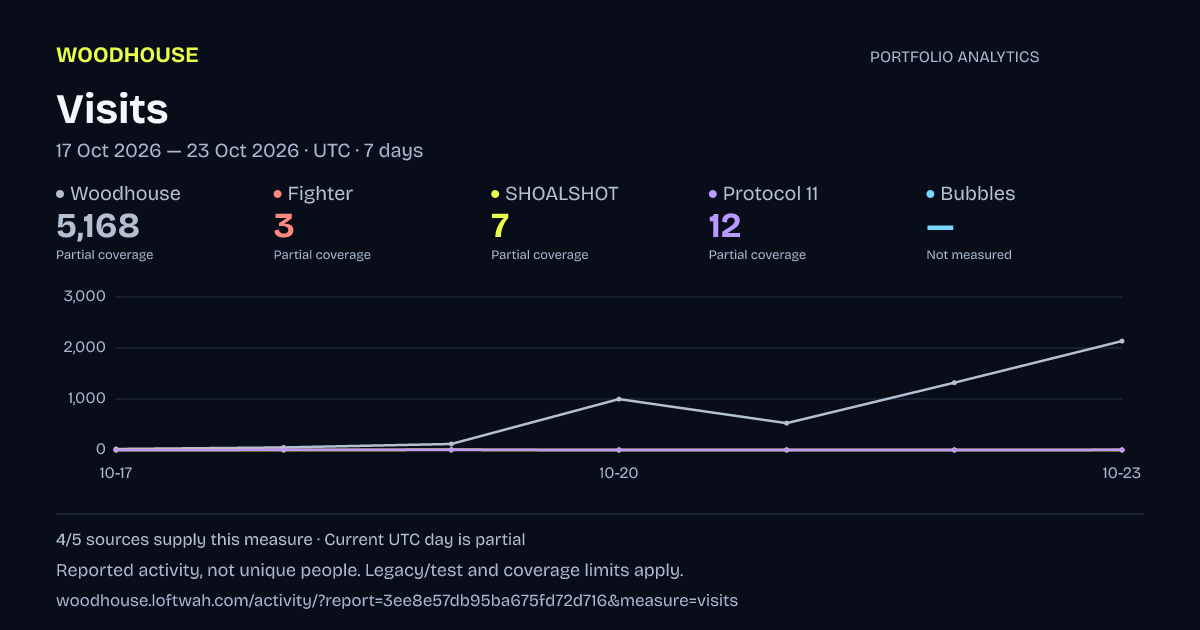Screen dimensions: 1200x630
Task: Click '4/5 sources supply this measure' note
Action: pos(184,540)
